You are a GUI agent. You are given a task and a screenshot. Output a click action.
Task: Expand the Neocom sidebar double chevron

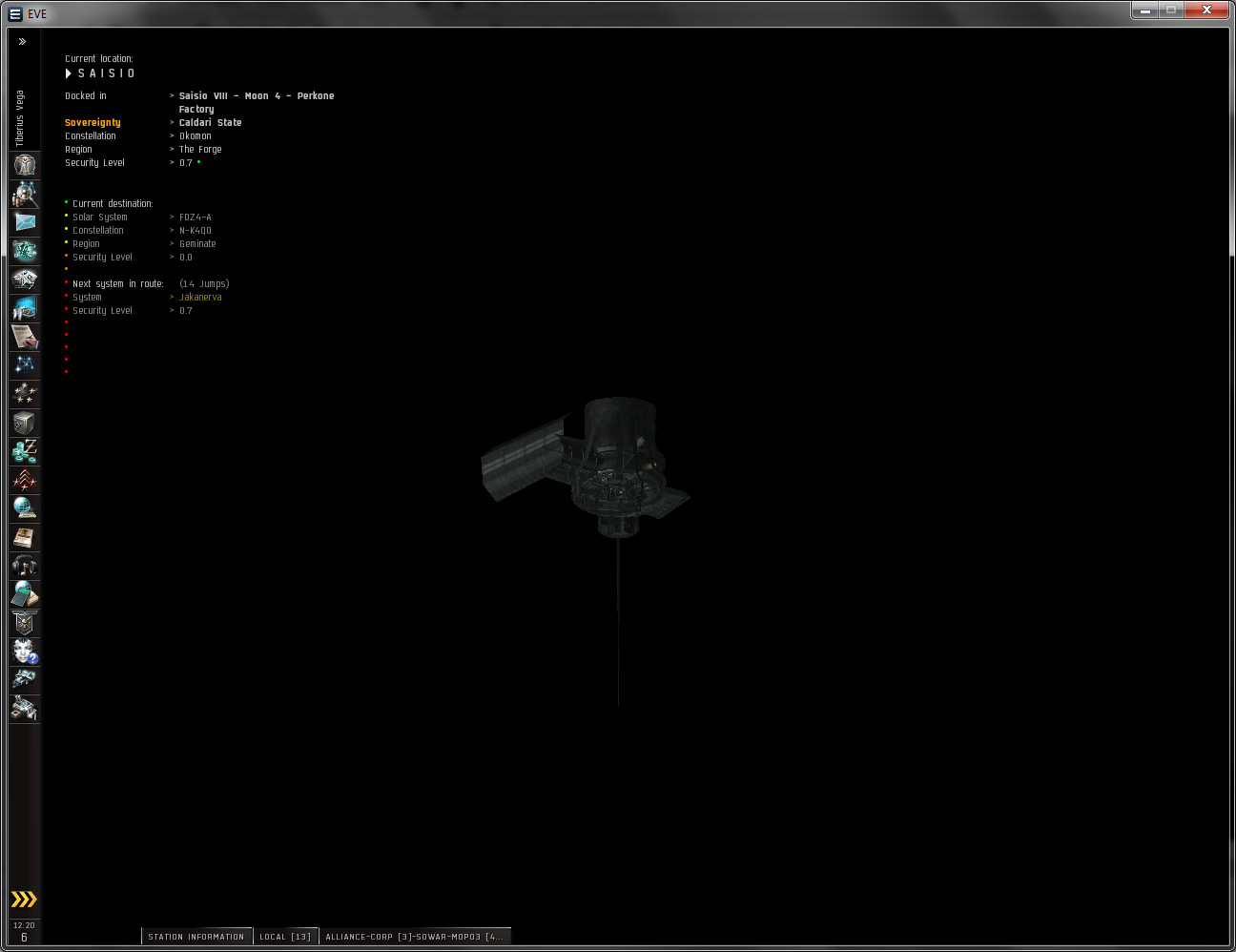(x=22, y=42)
